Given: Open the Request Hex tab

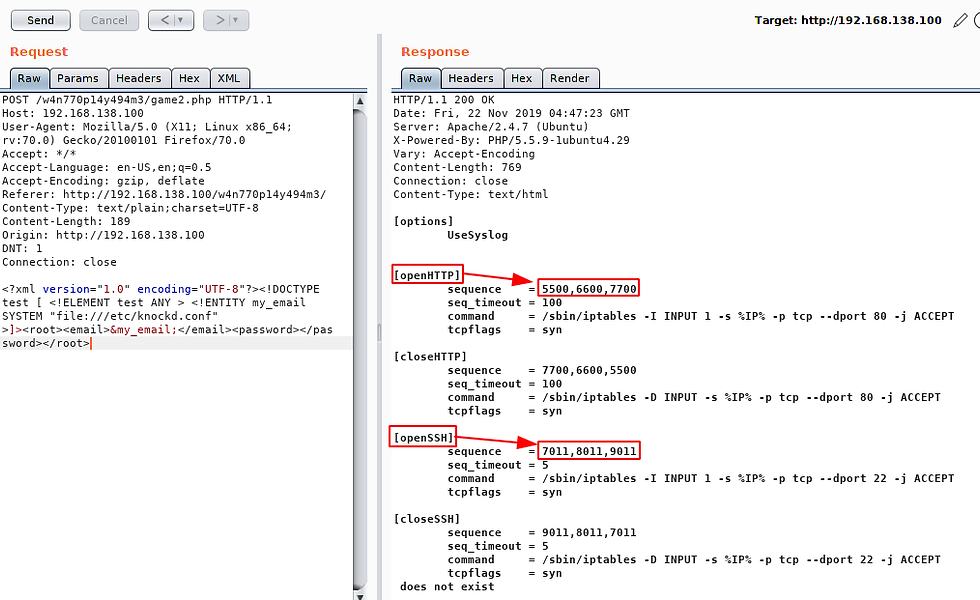Looking at the screenshot, I should 189,78.
